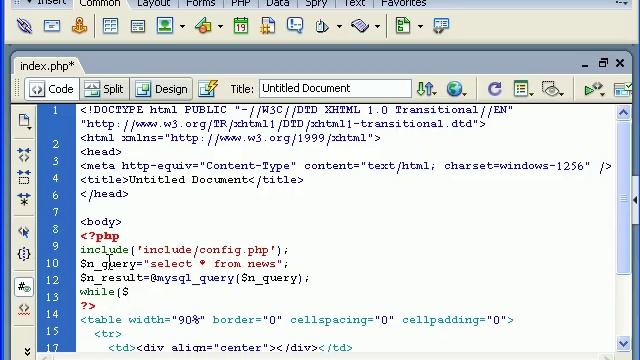Insert a Div Tag
This screenshot has width=640, height=360.
(138, 27)
